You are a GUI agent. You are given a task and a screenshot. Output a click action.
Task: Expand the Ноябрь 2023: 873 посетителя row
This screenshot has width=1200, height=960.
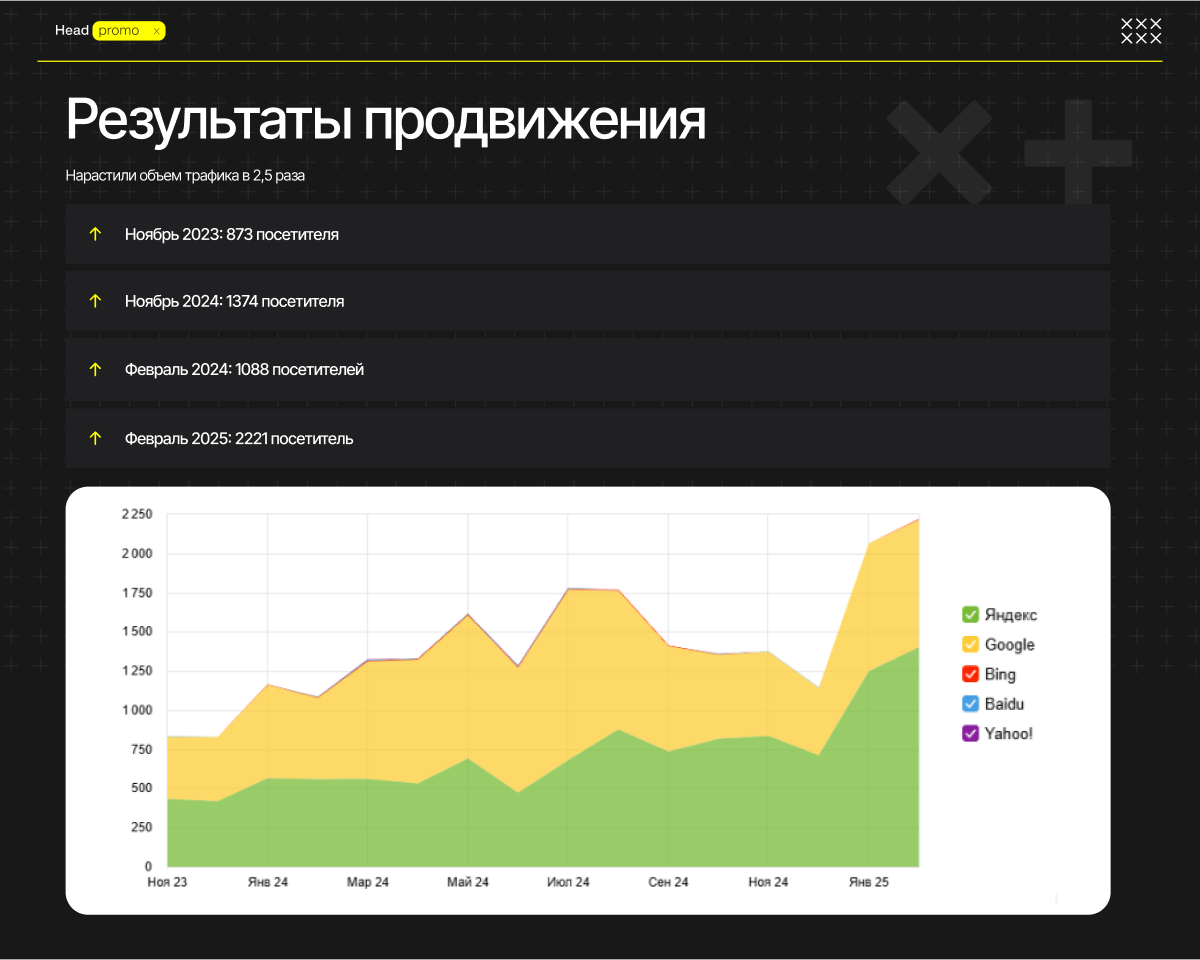click(588, 234)
